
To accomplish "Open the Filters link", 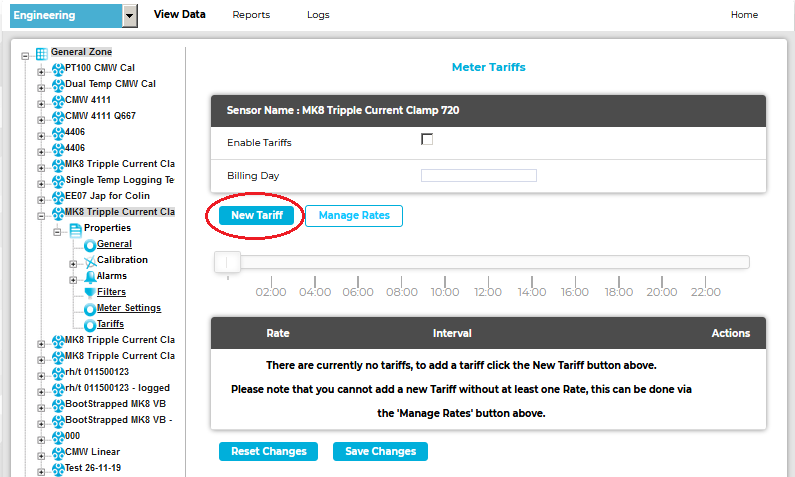I will (111, 292).
